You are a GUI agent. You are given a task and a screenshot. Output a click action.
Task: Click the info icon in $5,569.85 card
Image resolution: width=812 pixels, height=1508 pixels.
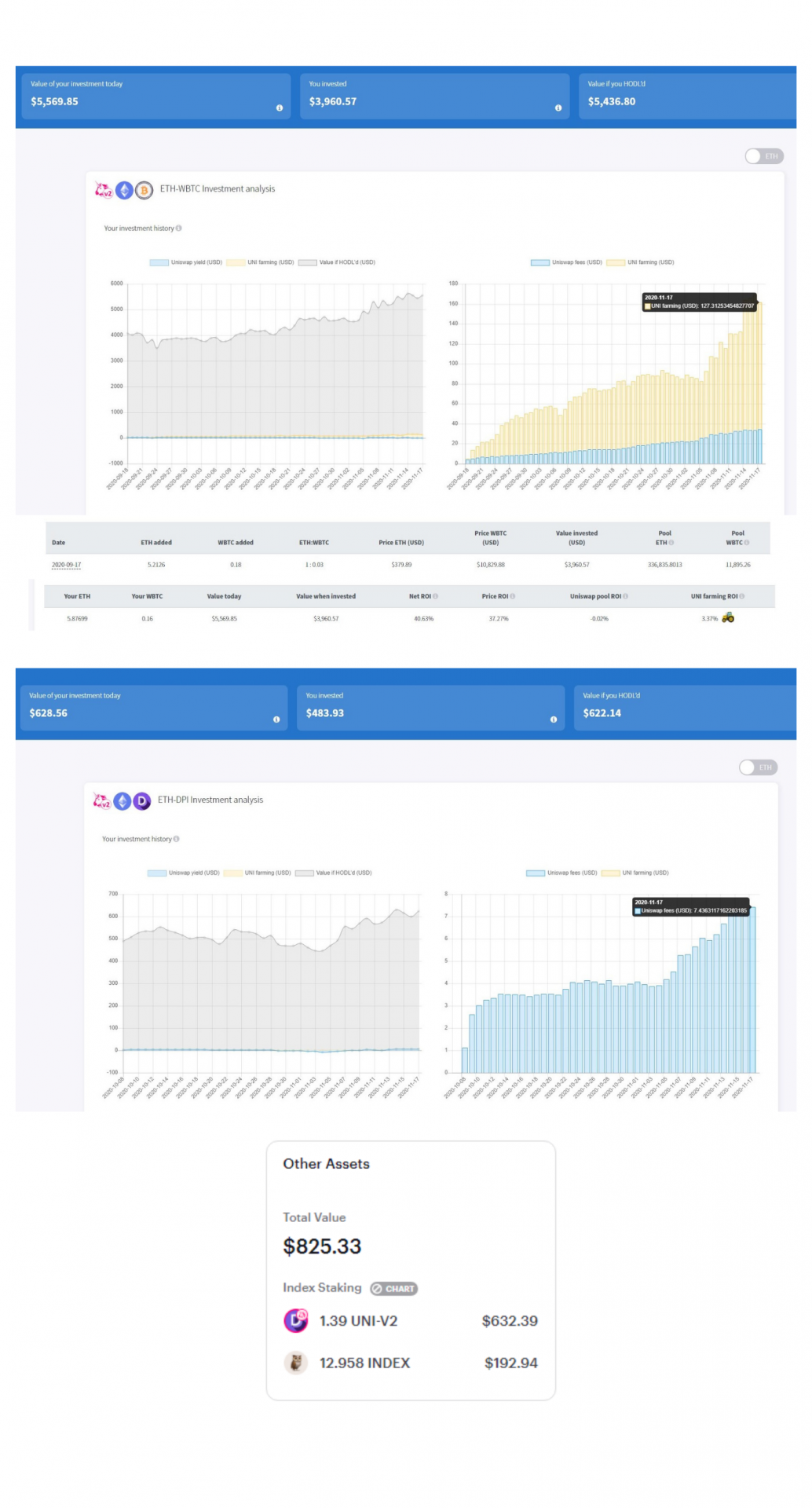[x=279, y=108]
